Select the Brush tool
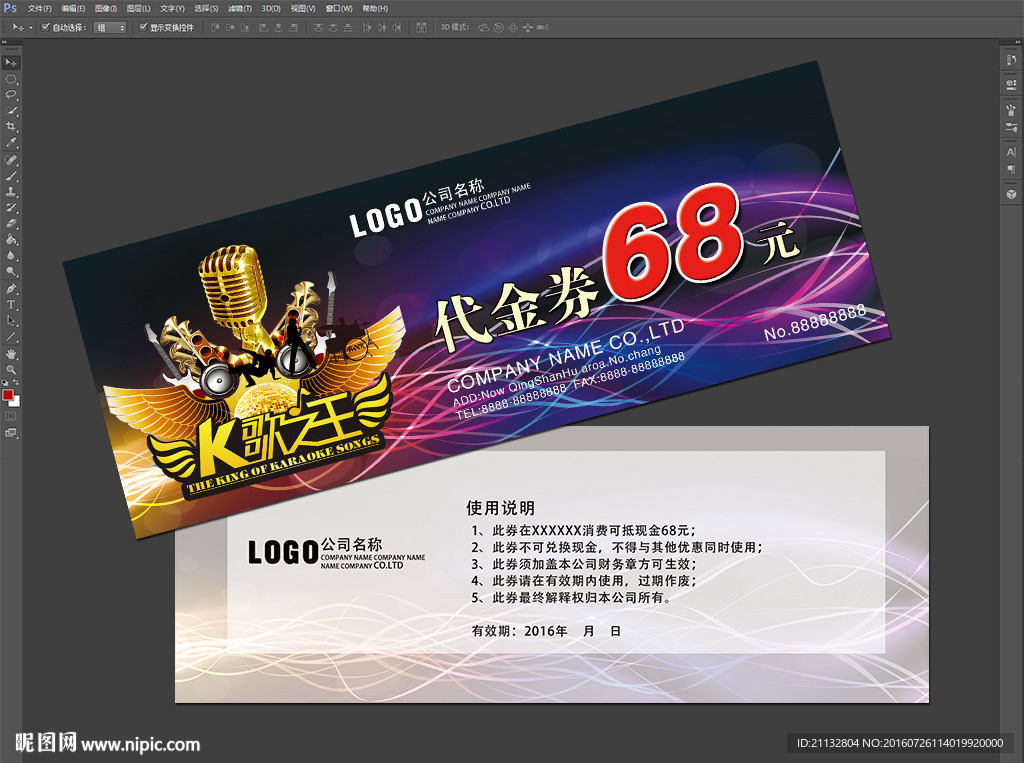This screenshot has height=763, width=1024. pos(11,176)
